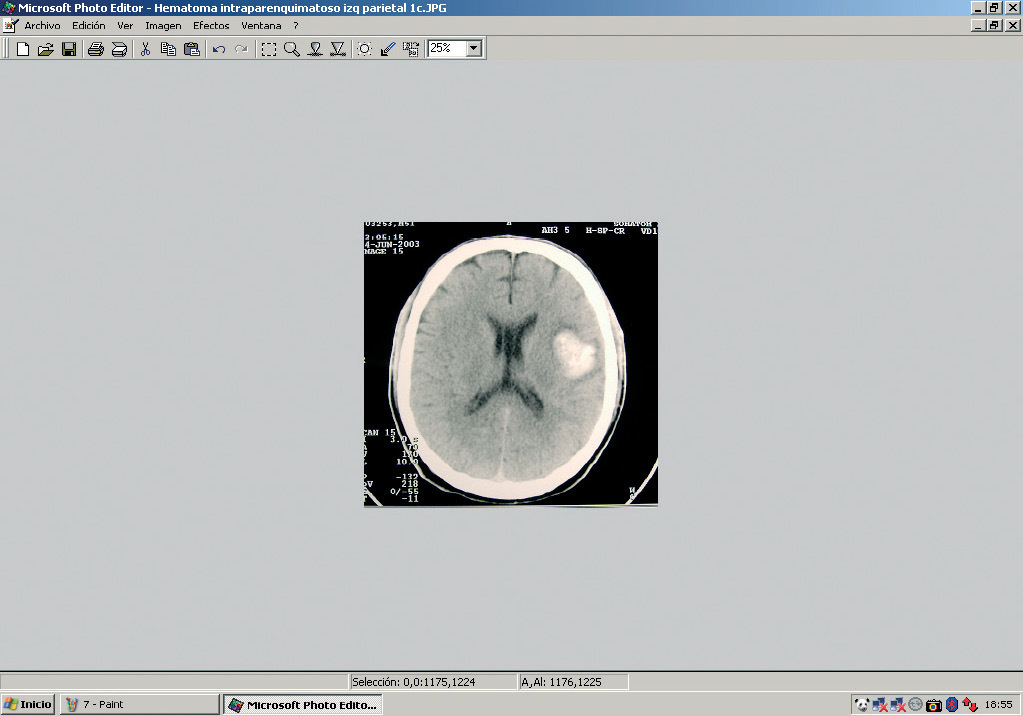Create a new image with the New icon

coord(22,49)
